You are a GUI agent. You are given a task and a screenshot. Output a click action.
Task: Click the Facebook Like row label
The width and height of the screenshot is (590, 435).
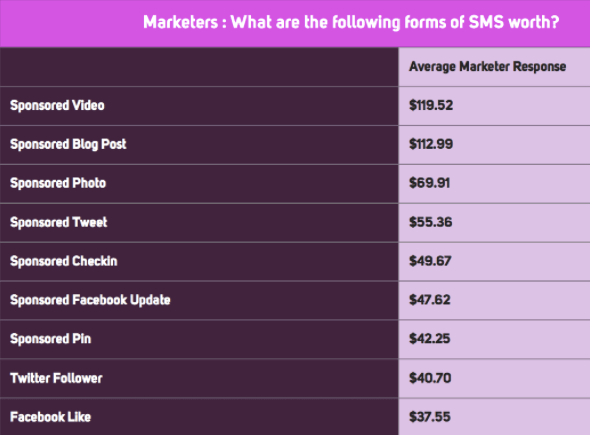[50, 417]
